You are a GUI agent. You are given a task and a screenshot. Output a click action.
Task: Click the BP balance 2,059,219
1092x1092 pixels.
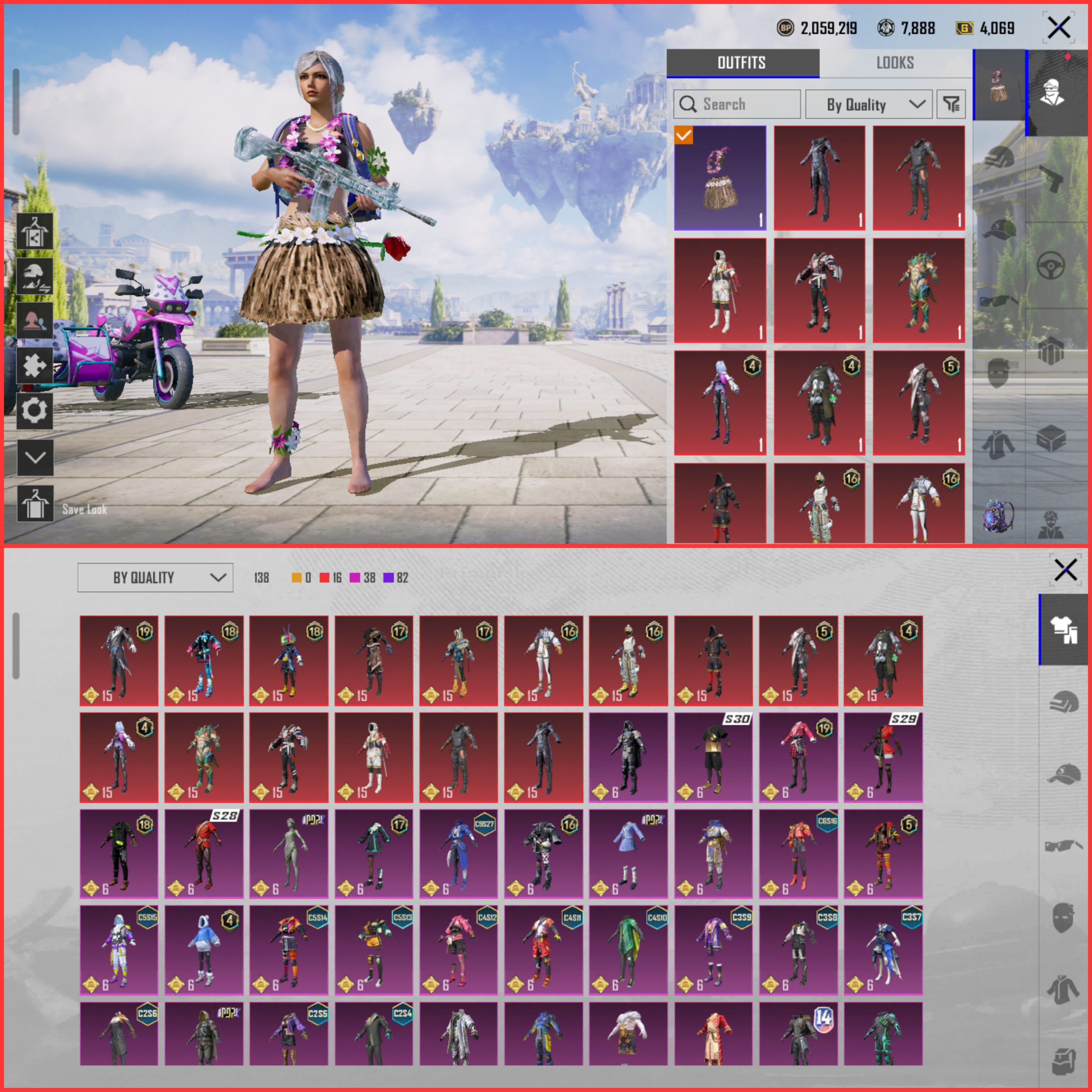828,28
